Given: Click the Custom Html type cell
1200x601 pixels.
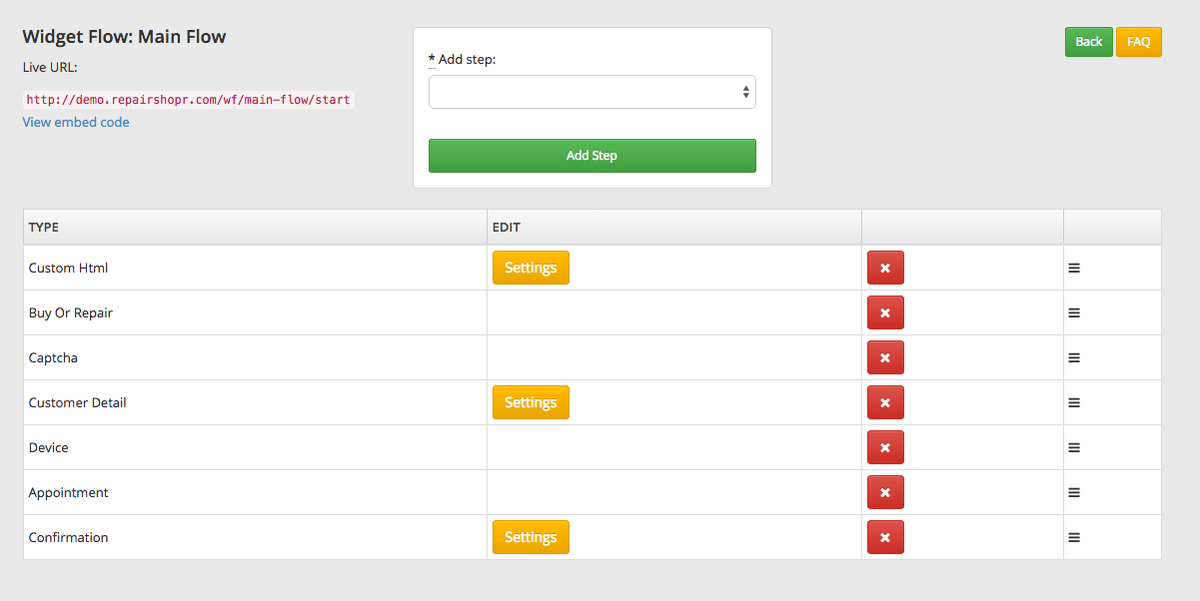Looking at the screenshot, I should pos(255,268).
